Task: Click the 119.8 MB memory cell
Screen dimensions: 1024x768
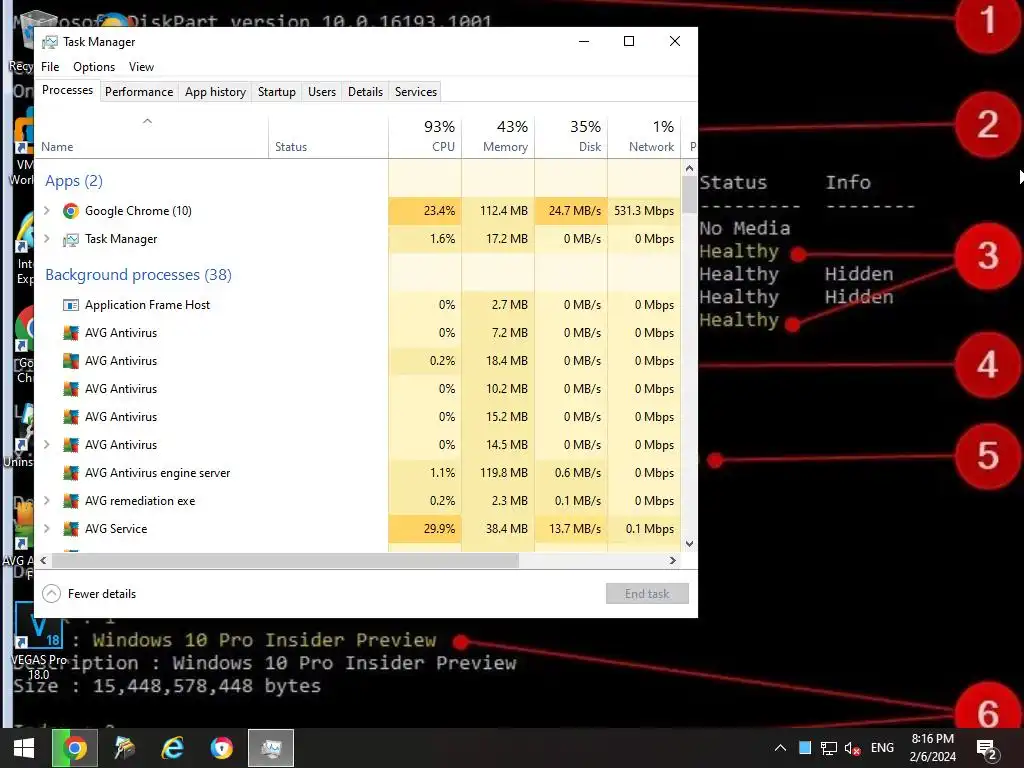Action: coord(498,473)
